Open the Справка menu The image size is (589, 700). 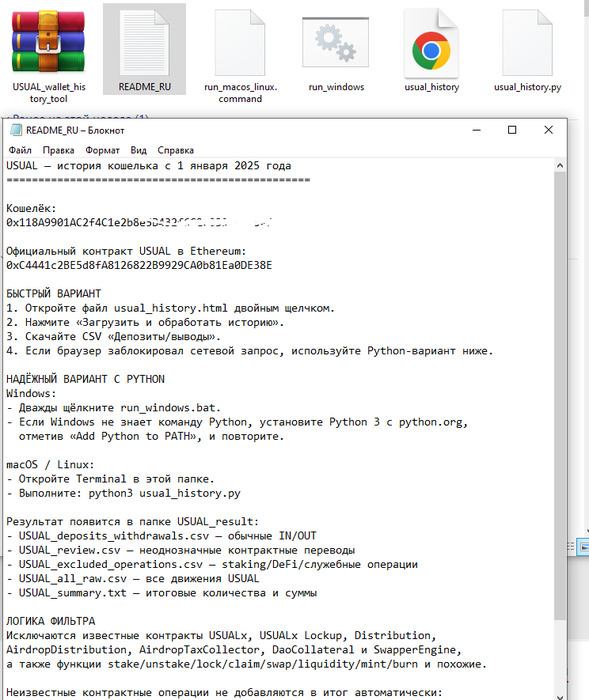point(175,150)
